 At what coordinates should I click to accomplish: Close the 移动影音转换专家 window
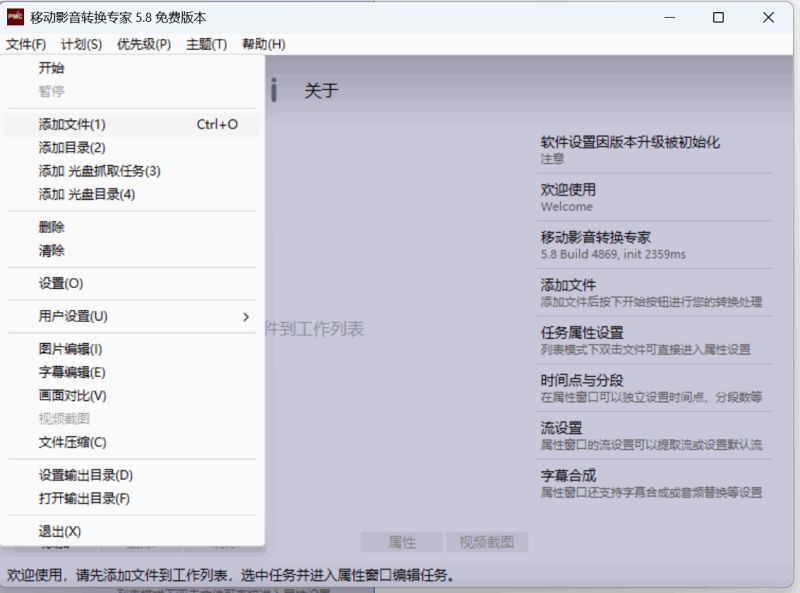point(768,17)
